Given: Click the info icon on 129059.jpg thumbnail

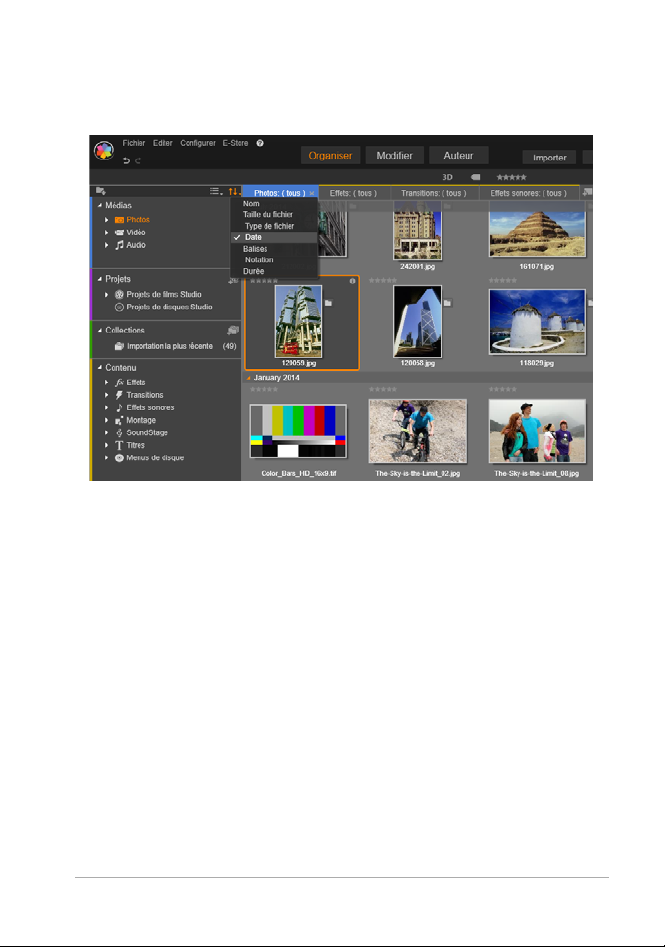Looking at the screenshot, I should [352, 281].
